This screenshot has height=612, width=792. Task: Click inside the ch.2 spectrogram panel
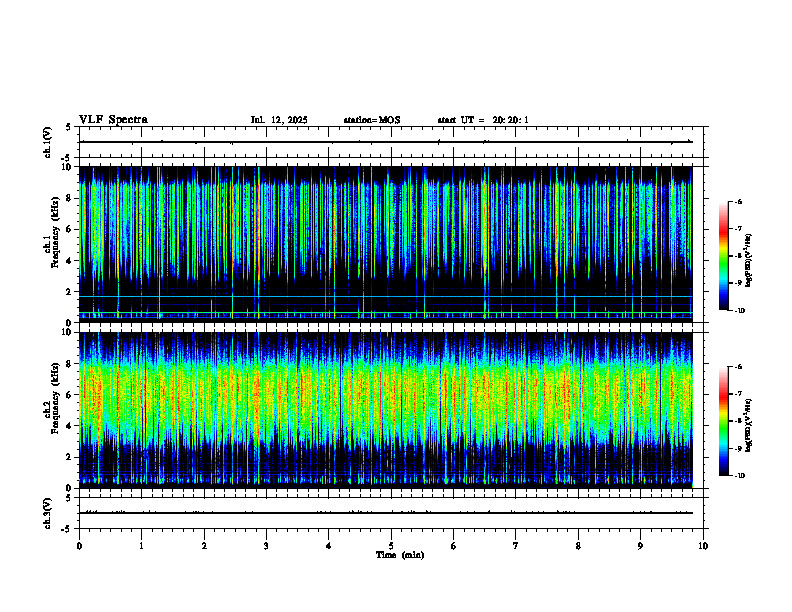pyautogui.click(x=385, y=410)
